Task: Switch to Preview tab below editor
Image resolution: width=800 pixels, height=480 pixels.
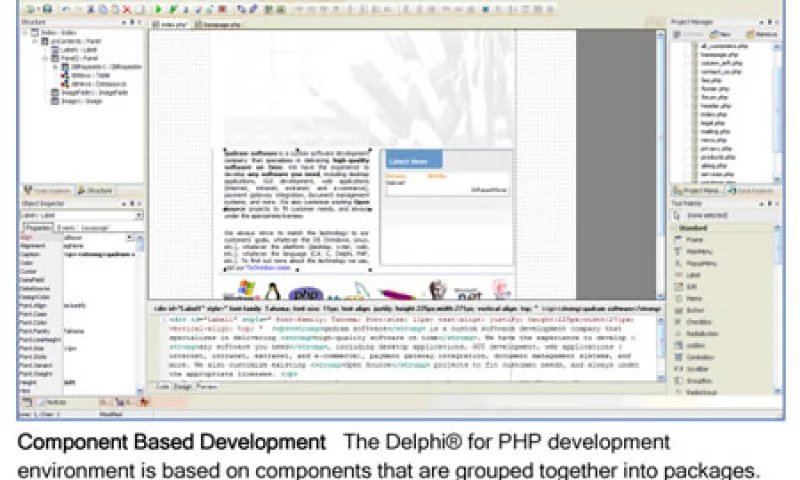Action: (207, 387)
